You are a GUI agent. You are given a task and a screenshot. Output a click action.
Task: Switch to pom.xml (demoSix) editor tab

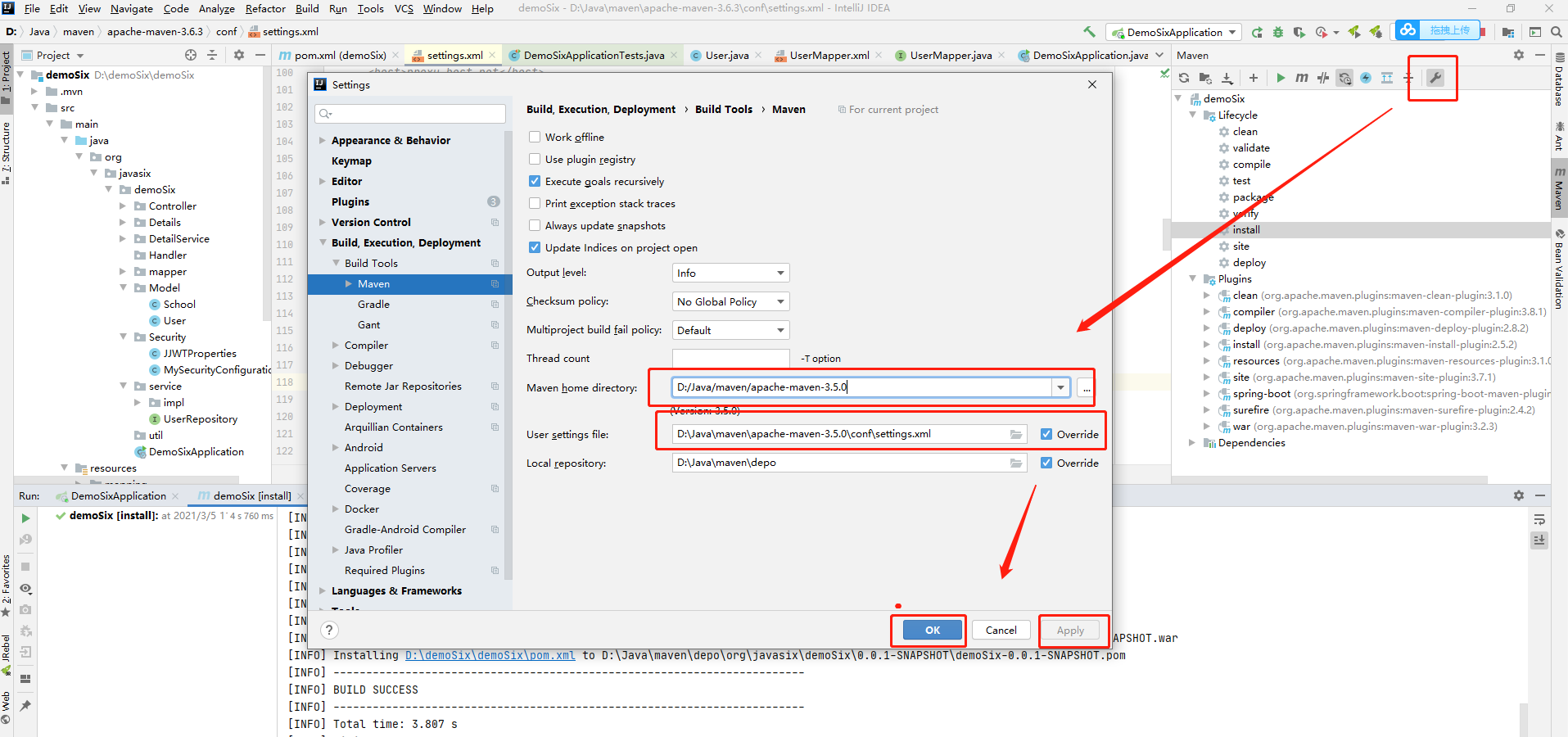[340, 55]
